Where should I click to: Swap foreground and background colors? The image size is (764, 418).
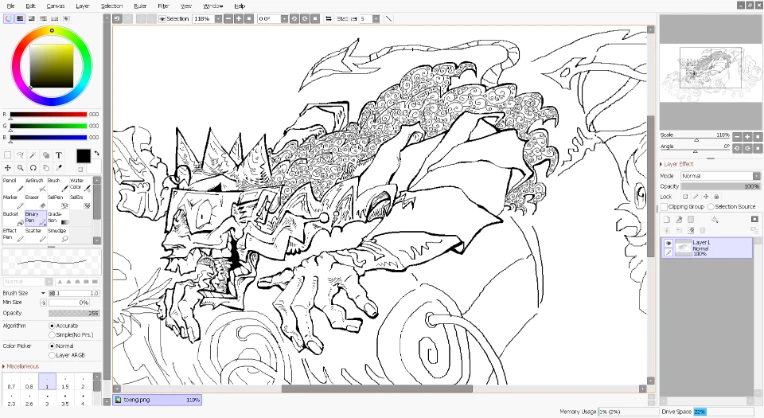pyautogui.click(x=96, y=154)
